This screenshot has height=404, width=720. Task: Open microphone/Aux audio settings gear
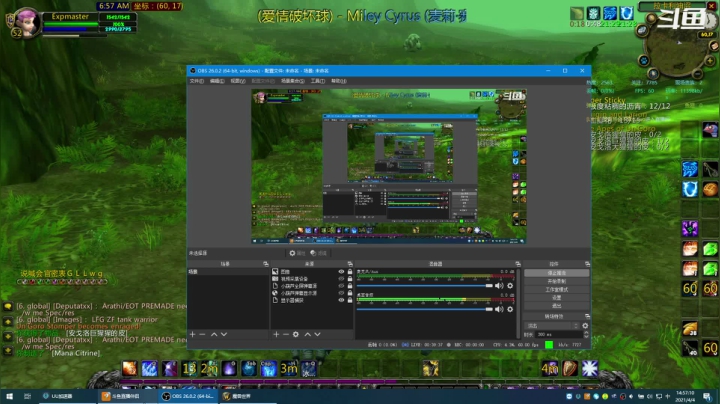[x=510, y=286]
